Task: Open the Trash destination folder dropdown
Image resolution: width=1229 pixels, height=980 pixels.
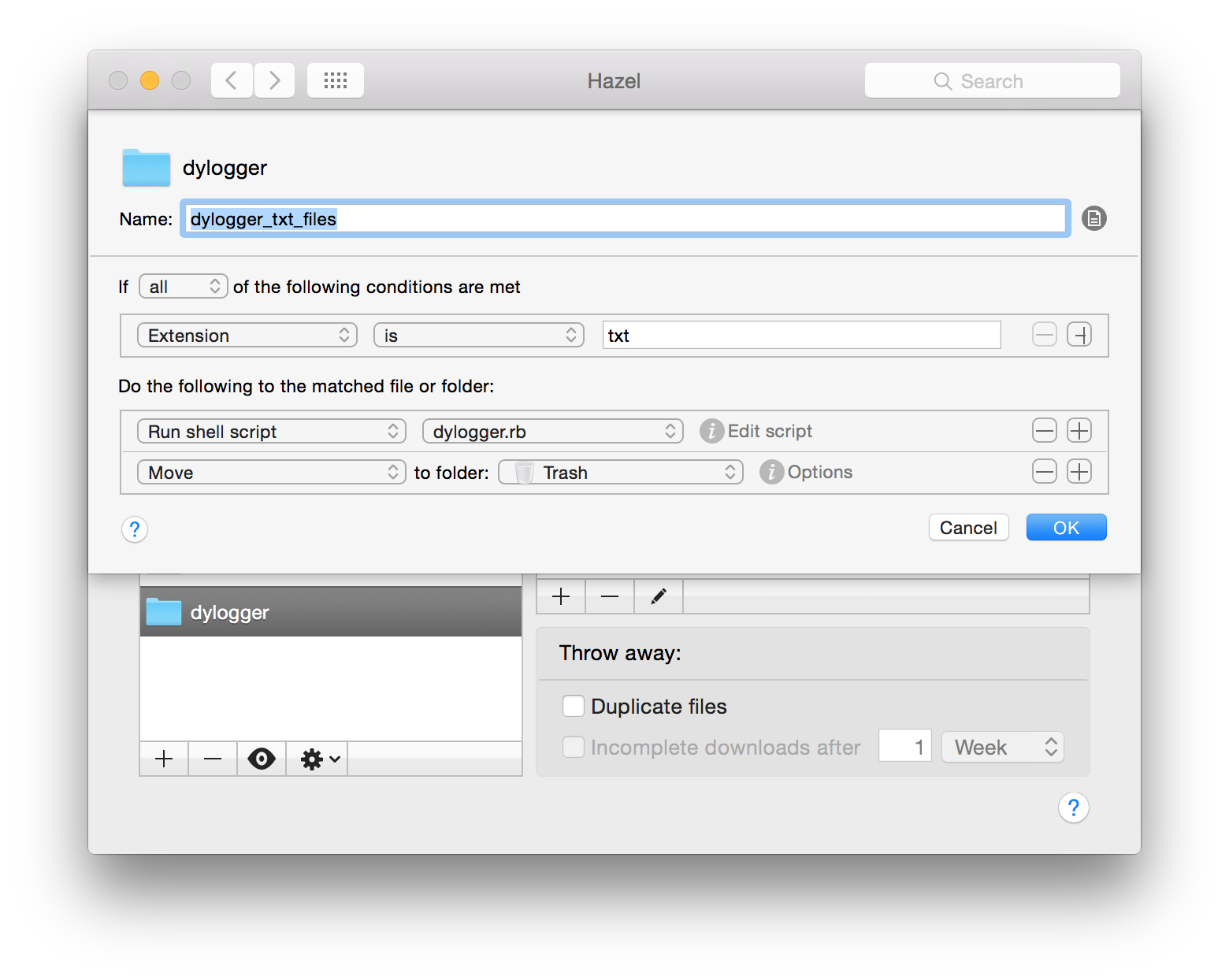Action: pos(621,472)
